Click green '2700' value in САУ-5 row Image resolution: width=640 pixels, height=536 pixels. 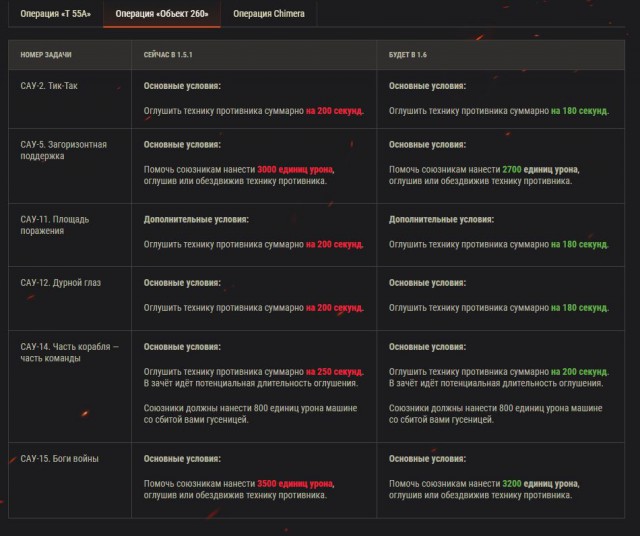click(512, 169)
